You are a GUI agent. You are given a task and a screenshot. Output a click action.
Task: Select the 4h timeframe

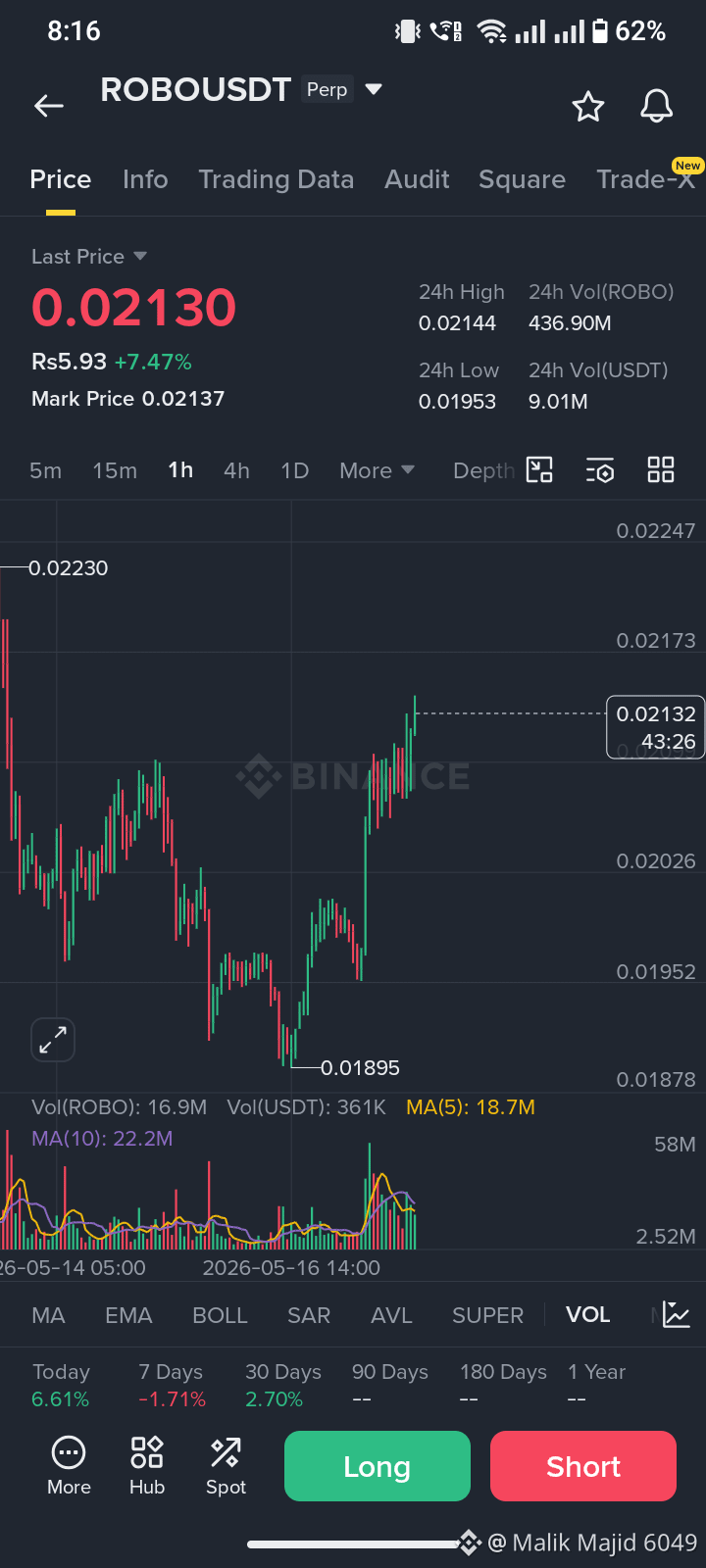coord(236,470)
